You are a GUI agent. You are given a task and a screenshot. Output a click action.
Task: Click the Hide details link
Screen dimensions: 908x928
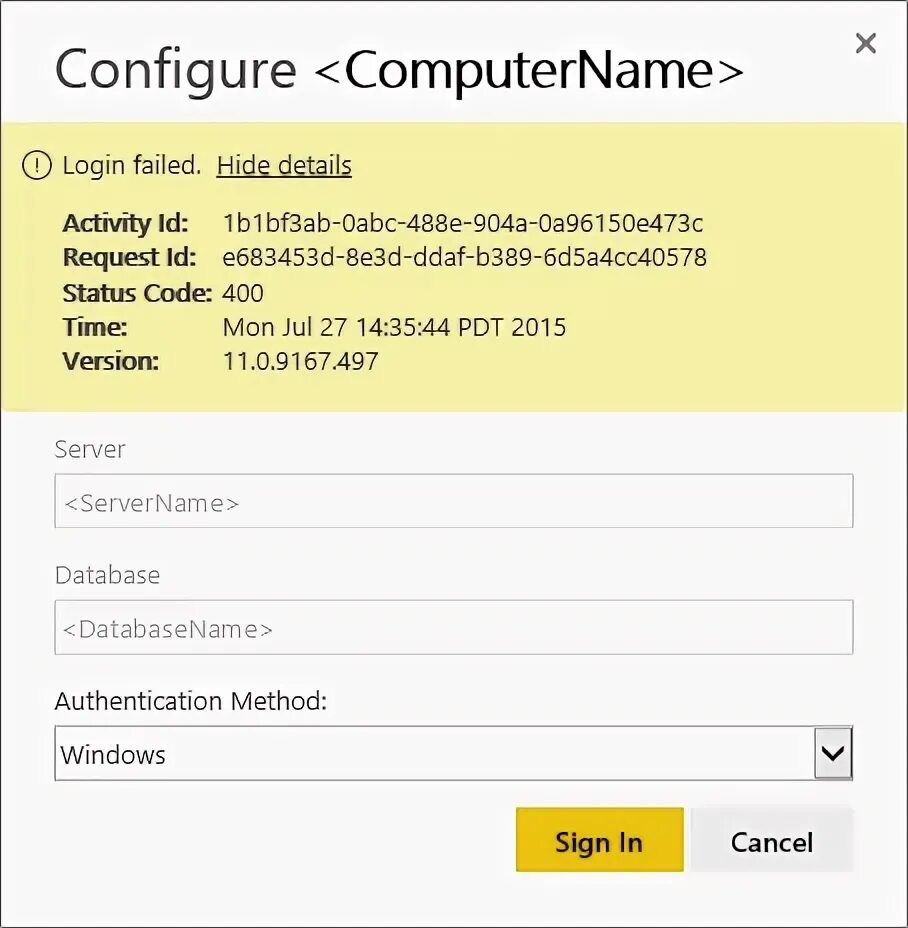coord(284,165)
